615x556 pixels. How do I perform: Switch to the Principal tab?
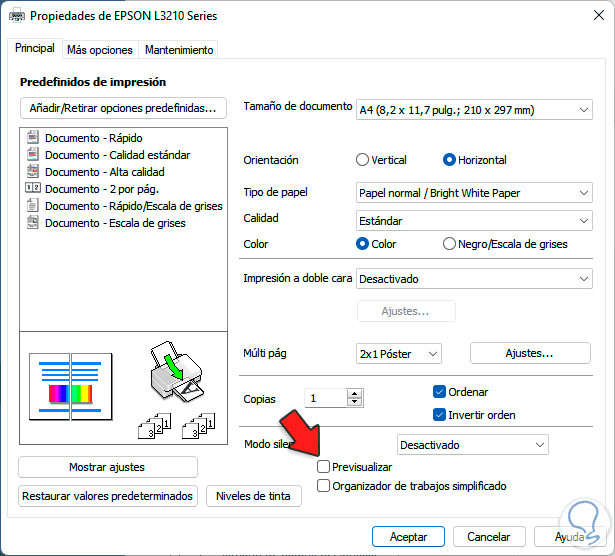[x=35, y=48]
